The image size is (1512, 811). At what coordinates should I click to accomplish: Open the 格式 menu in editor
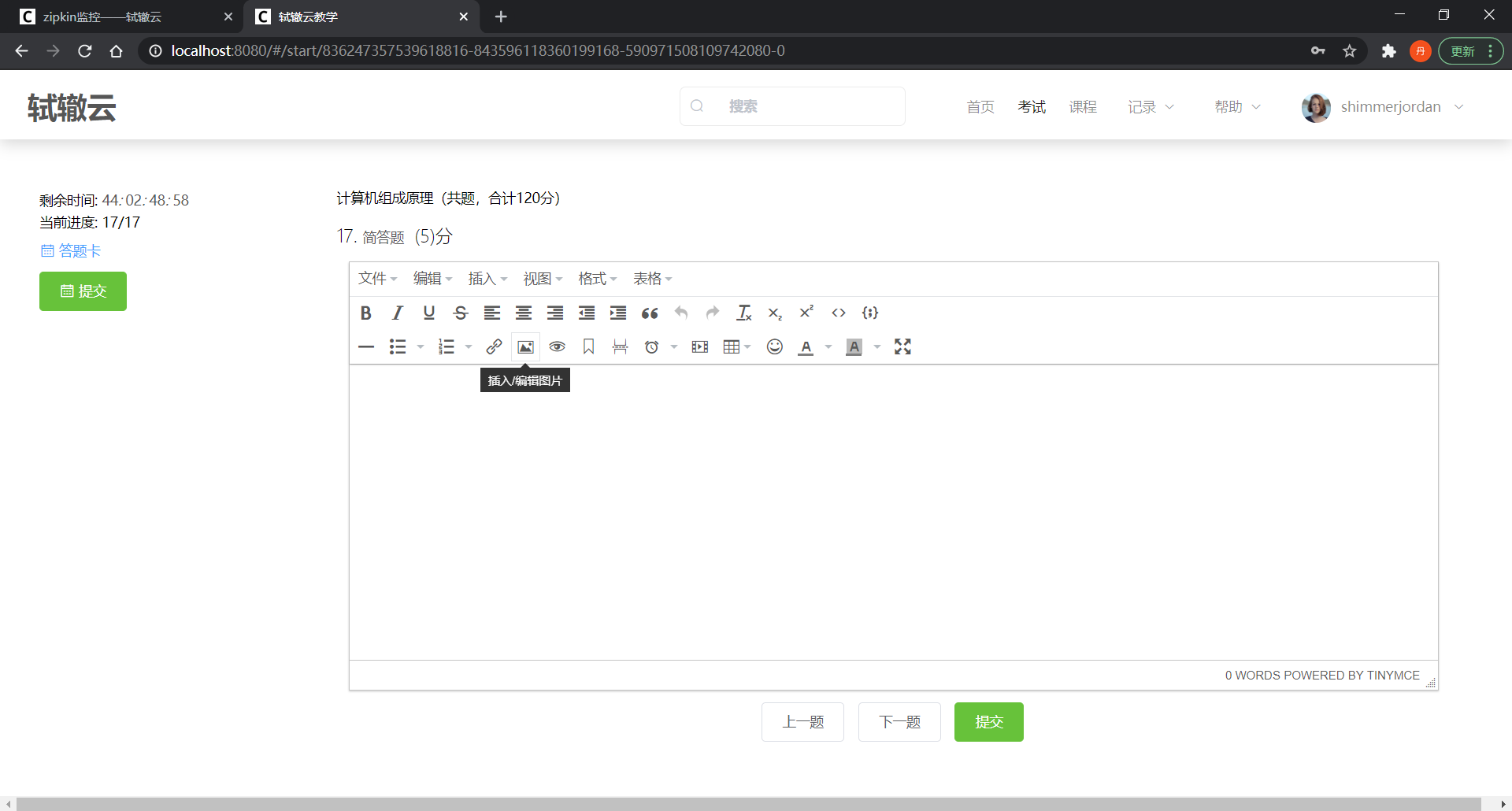[597, 279]
